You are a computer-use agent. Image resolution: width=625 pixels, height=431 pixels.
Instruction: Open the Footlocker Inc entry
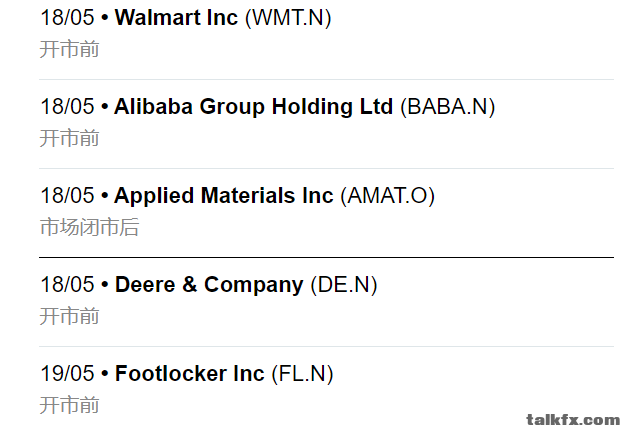[x=189, y=374]
